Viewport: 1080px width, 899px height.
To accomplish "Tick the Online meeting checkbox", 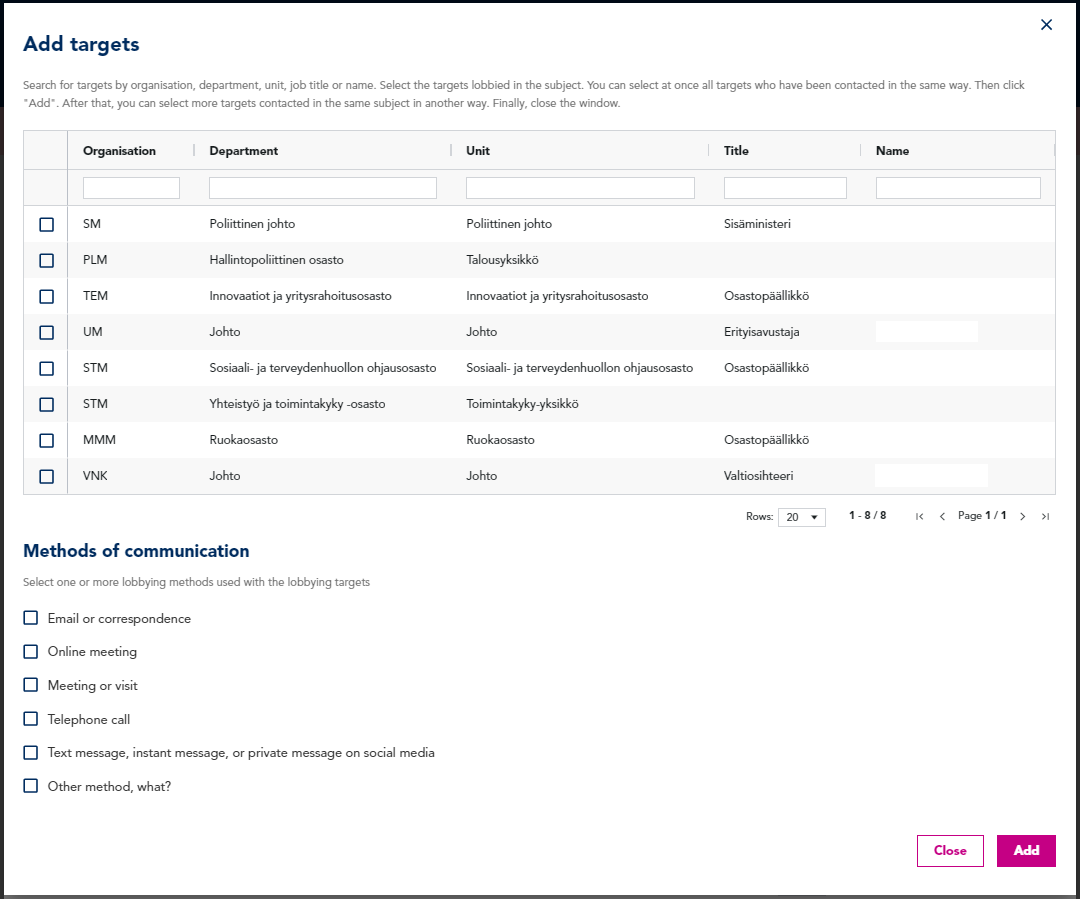I will pos(31,652).
